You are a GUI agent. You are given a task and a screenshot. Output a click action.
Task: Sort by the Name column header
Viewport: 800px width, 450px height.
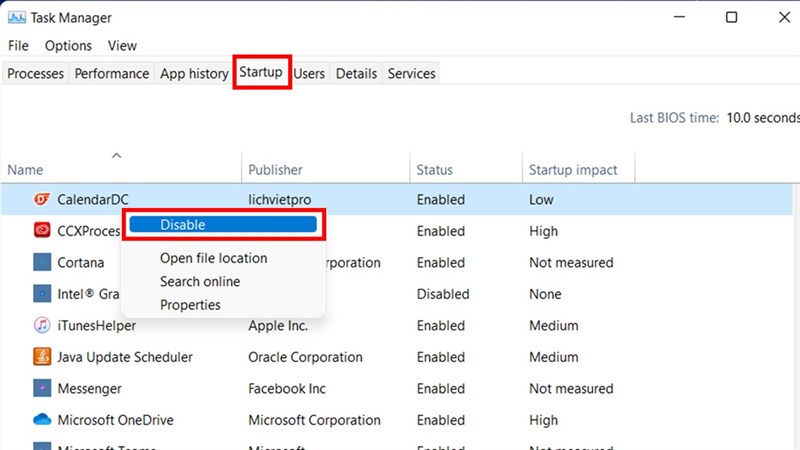pos(26,170)
